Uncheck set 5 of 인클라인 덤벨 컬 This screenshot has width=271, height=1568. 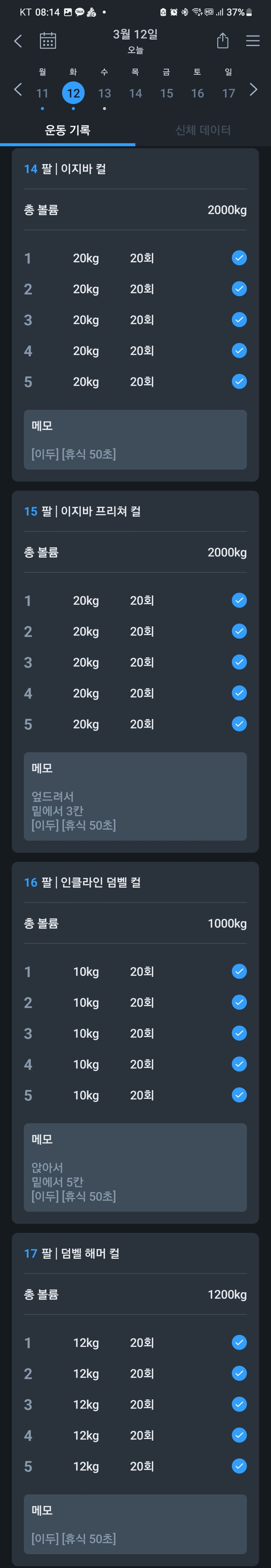pos(239,1095)
